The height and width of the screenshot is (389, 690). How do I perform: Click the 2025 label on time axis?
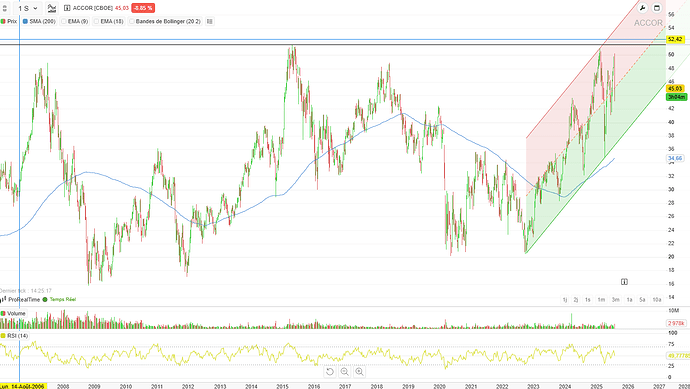(x=596, y=386)
